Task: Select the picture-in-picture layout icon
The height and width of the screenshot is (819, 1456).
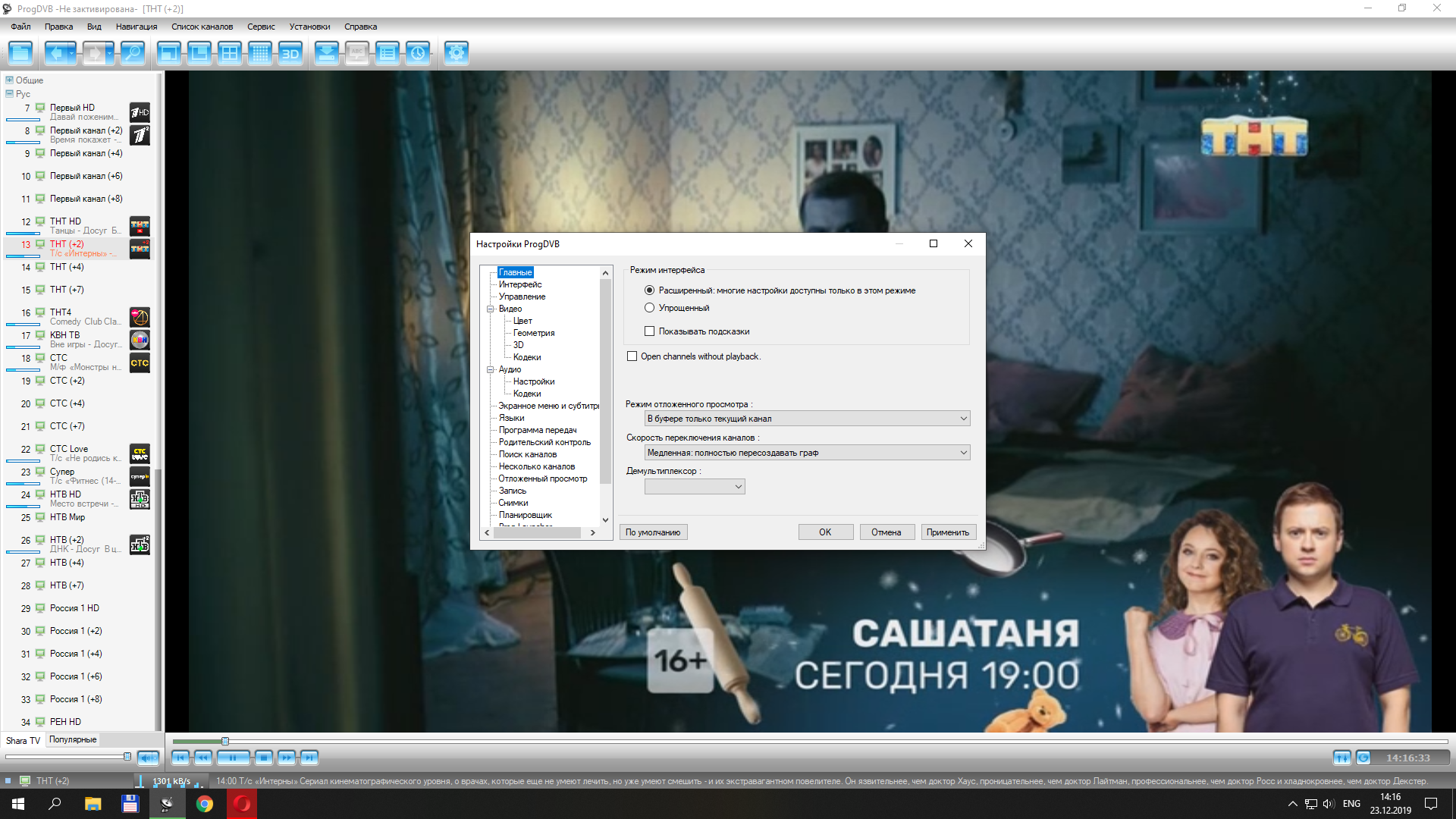Action: (x=199, y=53)
